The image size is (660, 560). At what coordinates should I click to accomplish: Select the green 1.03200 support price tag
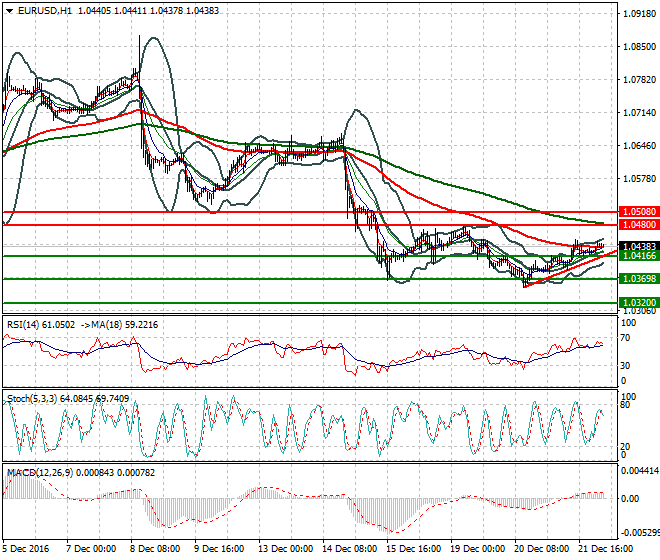coord(637,302)
